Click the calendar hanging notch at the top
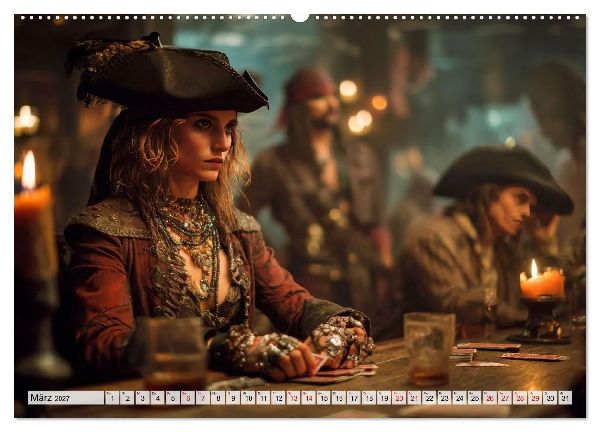Viewport: 600px width, 432px height. click(x=300, y=17)
